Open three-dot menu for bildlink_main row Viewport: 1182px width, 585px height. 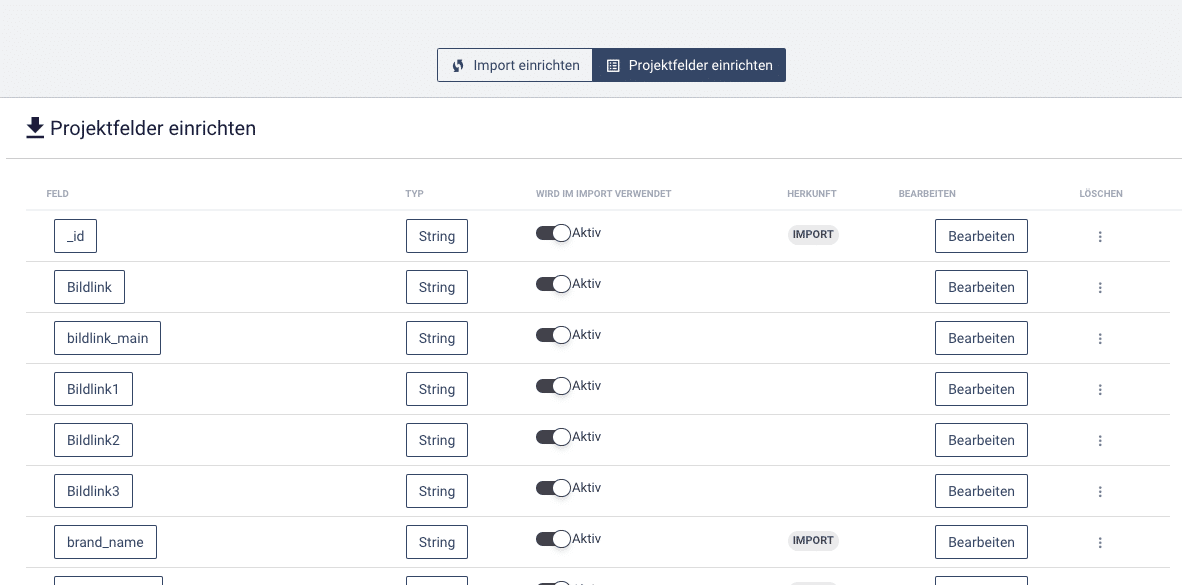pyautogui.click(x=1100, y=338)
